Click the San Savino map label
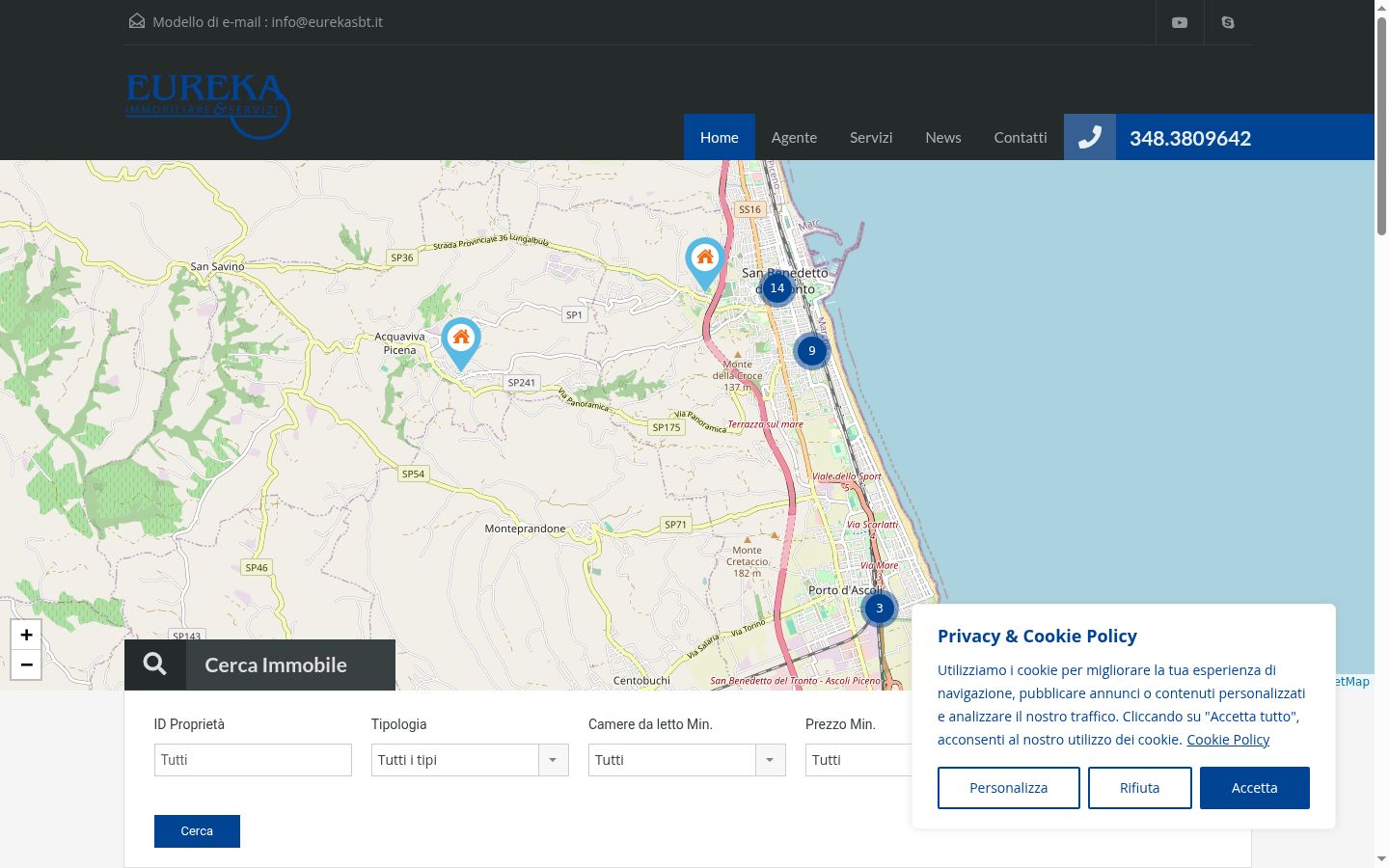 218,266
